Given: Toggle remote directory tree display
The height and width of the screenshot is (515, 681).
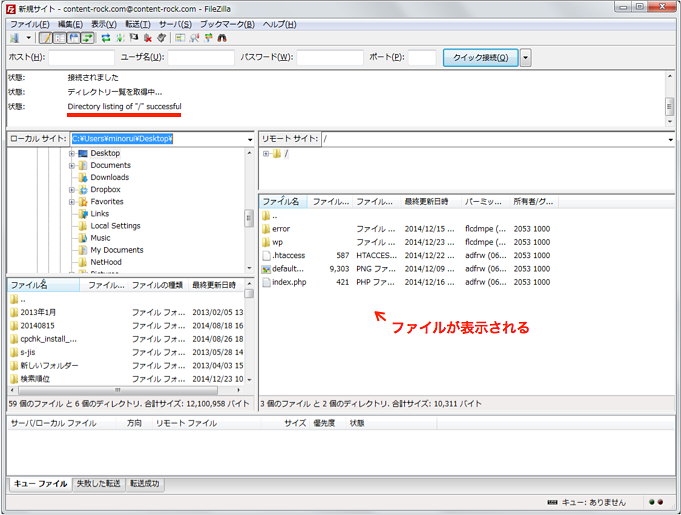Looking at the screenshot, I should click(73, 38).
